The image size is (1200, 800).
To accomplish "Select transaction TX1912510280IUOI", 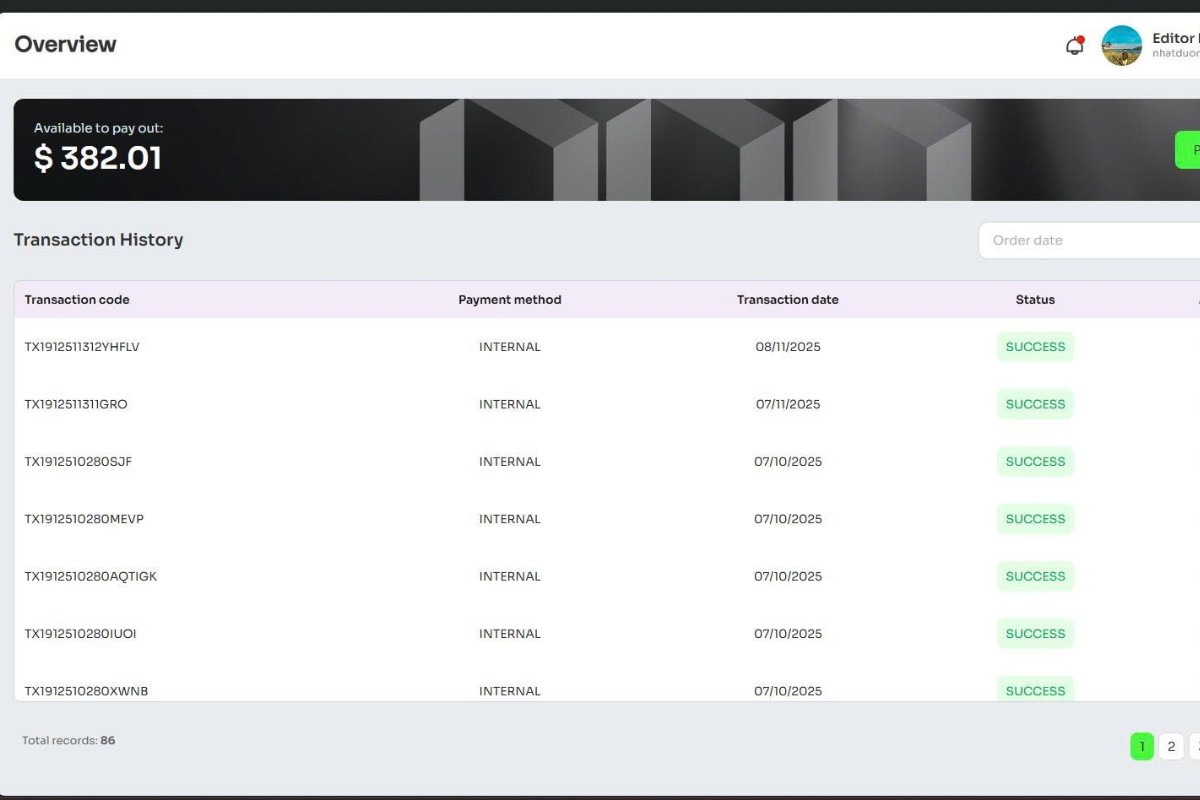I will coord(80,634).
